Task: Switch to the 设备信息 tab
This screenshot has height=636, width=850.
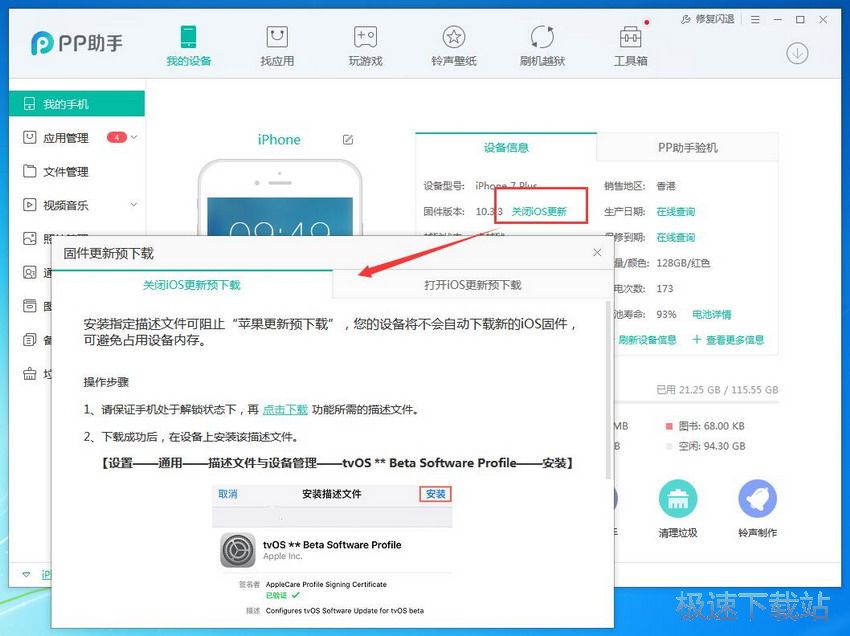Action: coord(506,147)
